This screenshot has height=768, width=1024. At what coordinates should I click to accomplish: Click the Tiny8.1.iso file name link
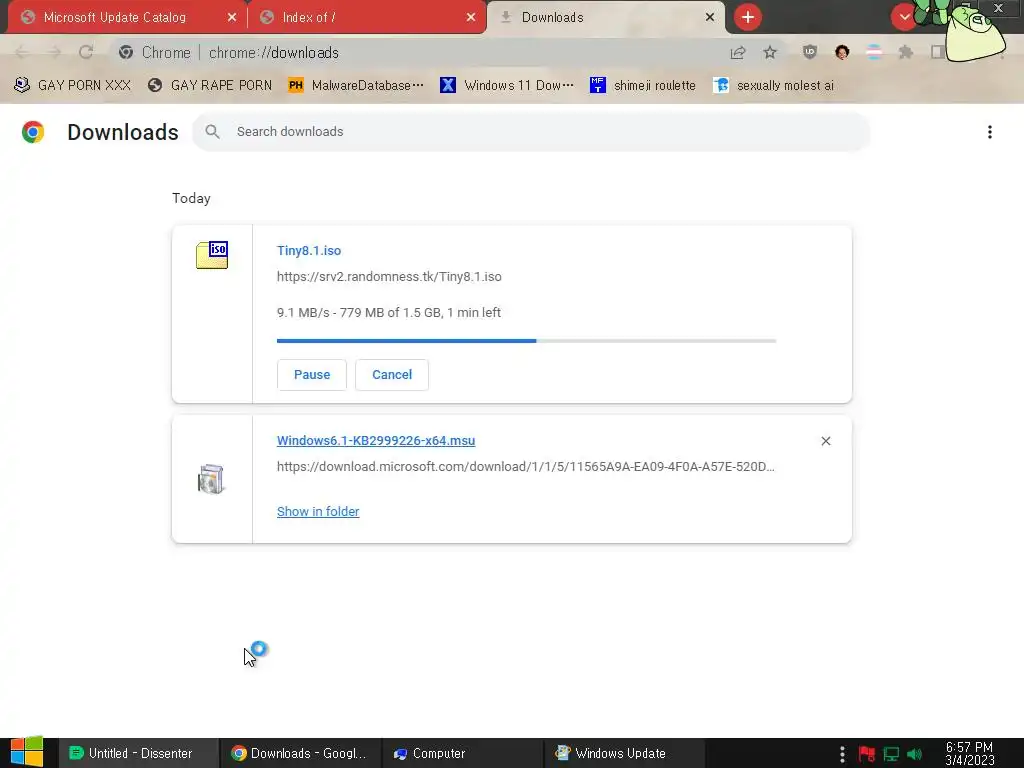coord(309,251)
